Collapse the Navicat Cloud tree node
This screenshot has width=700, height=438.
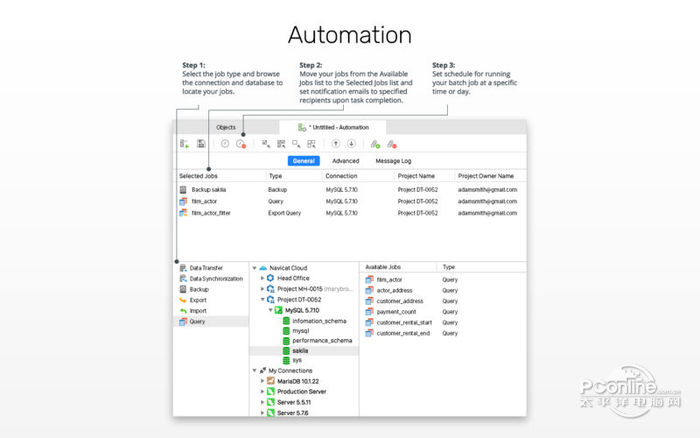coord(254,268)
